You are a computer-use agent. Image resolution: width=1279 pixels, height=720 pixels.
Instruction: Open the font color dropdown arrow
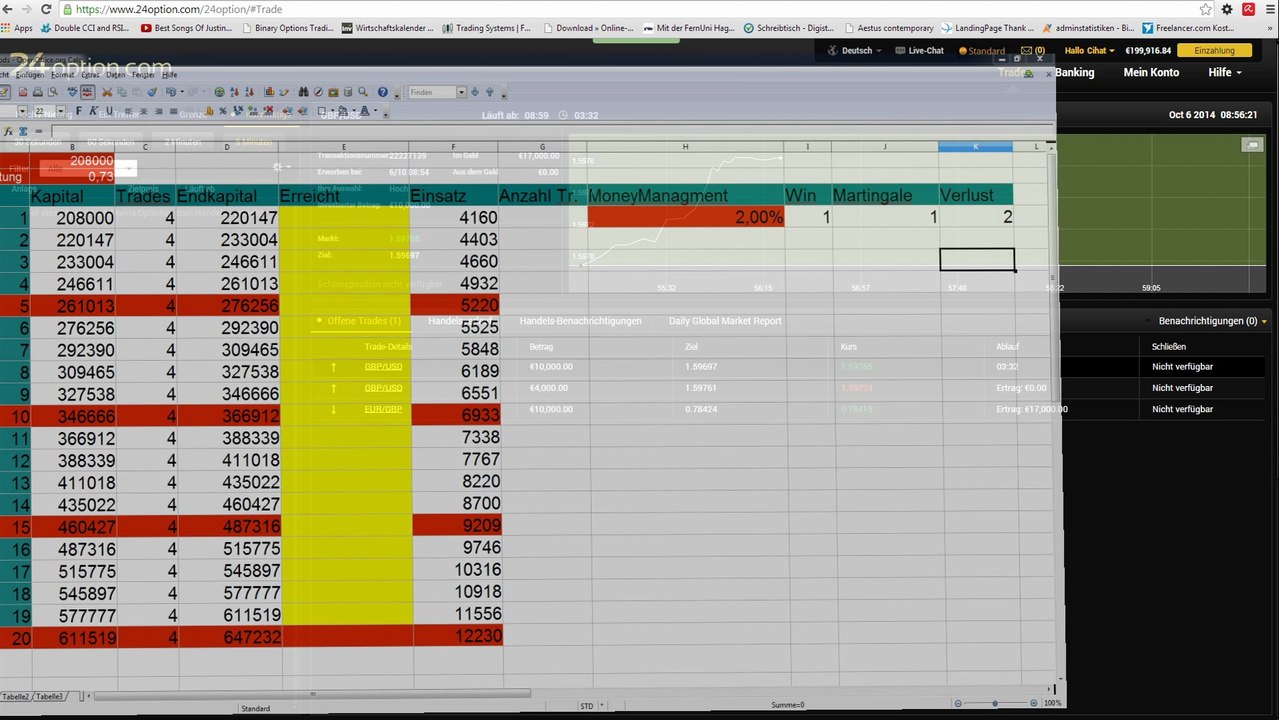(x=375, y=111)
